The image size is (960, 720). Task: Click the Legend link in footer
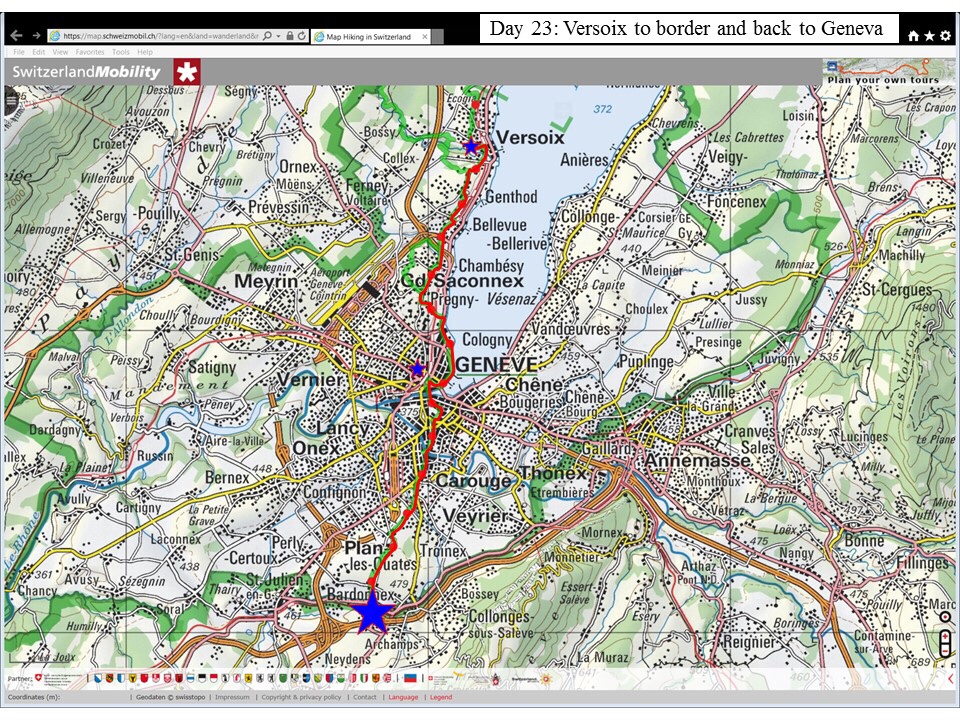point(441,697)
